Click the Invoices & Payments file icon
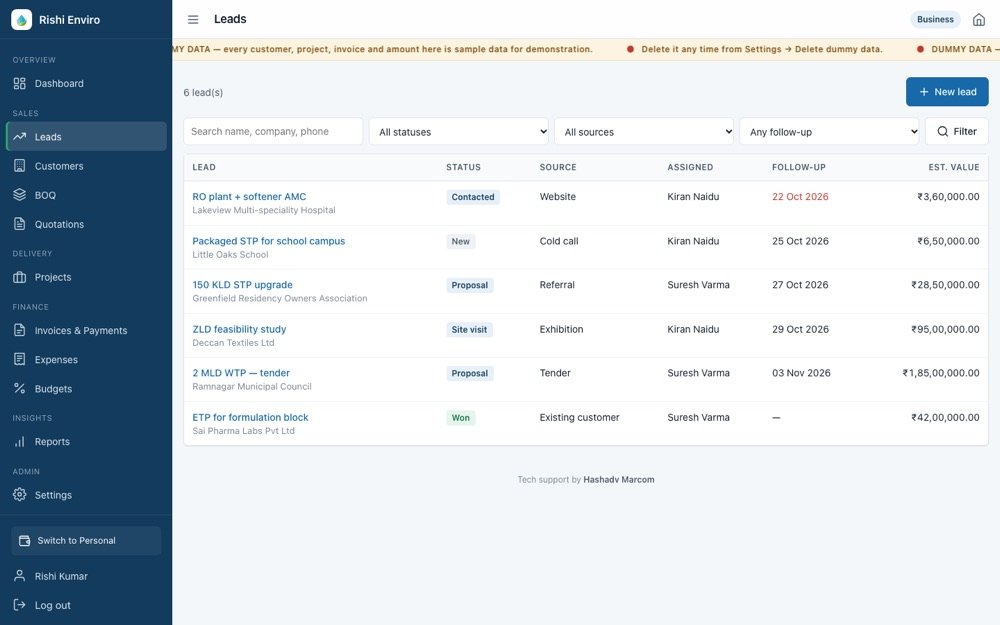 (x=20, y=330)
